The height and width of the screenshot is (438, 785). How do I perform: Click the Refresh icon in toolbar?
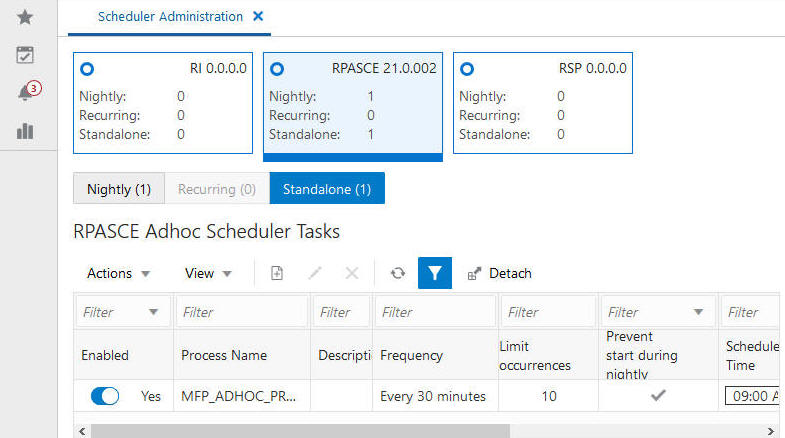(x=398, y=273)
